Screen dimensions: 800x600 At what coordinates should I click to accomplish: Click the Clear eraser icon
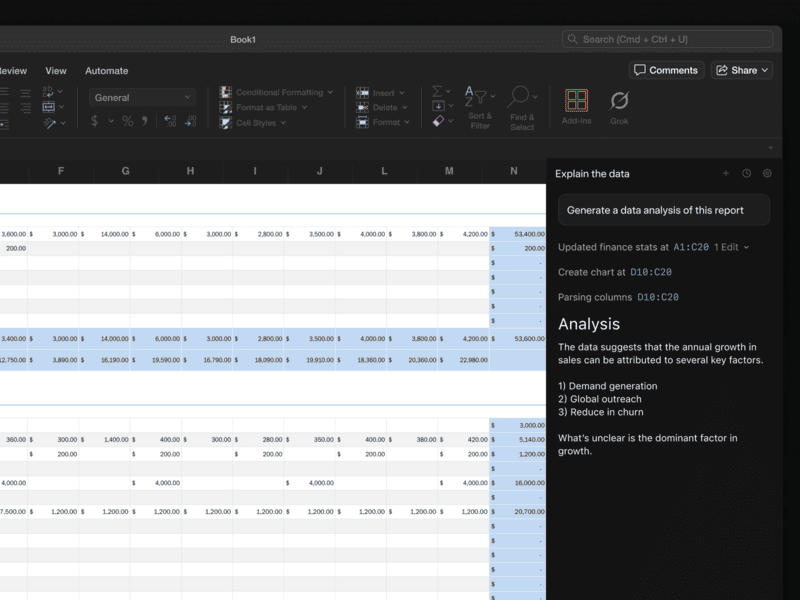click(438, 121)
